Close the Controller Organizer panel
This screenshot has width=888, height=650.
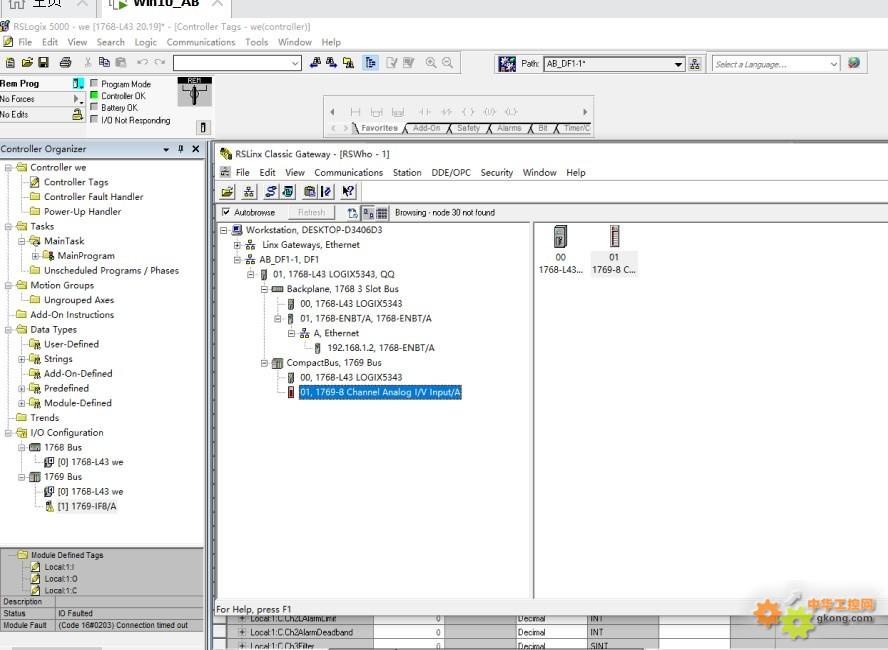click(196, 149)
